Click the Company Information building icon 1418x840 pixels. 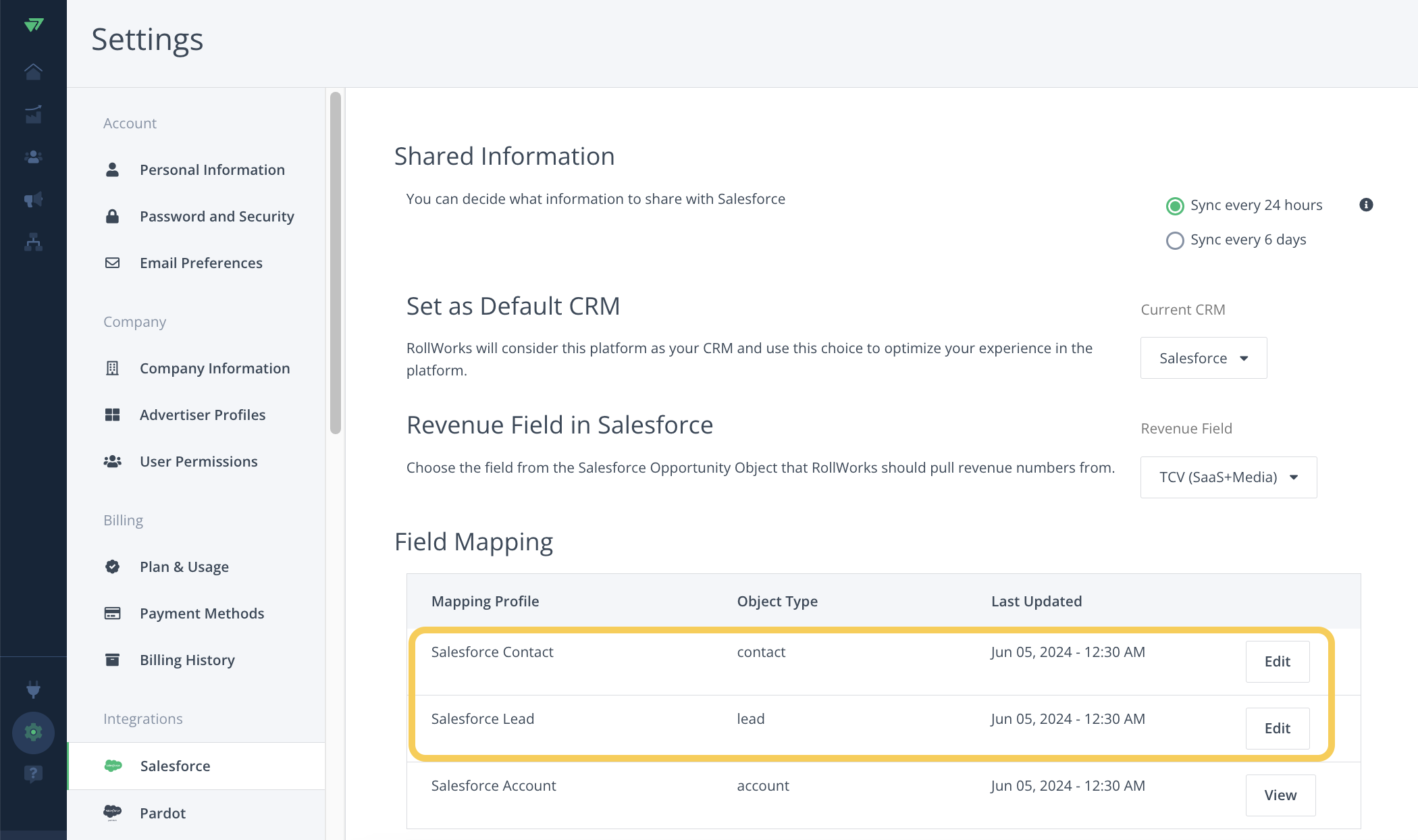[112, 368]
